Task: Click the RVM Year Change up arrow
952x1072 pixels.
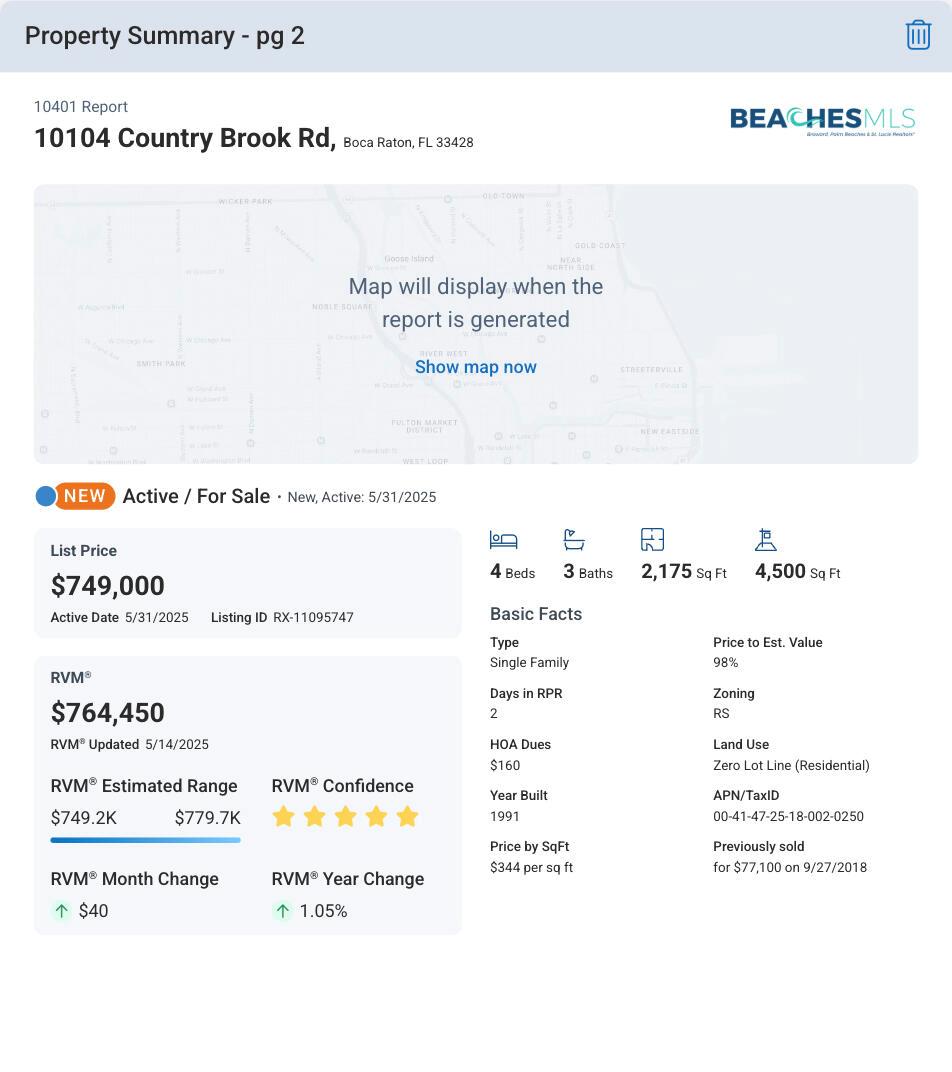Action: click(283, 911)
